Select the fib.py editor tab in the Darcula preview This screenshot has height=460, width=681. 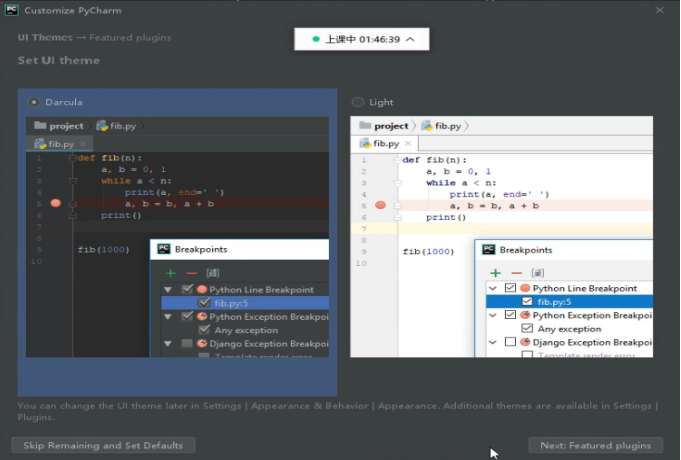pyautogui.click(x=60, y=144)
